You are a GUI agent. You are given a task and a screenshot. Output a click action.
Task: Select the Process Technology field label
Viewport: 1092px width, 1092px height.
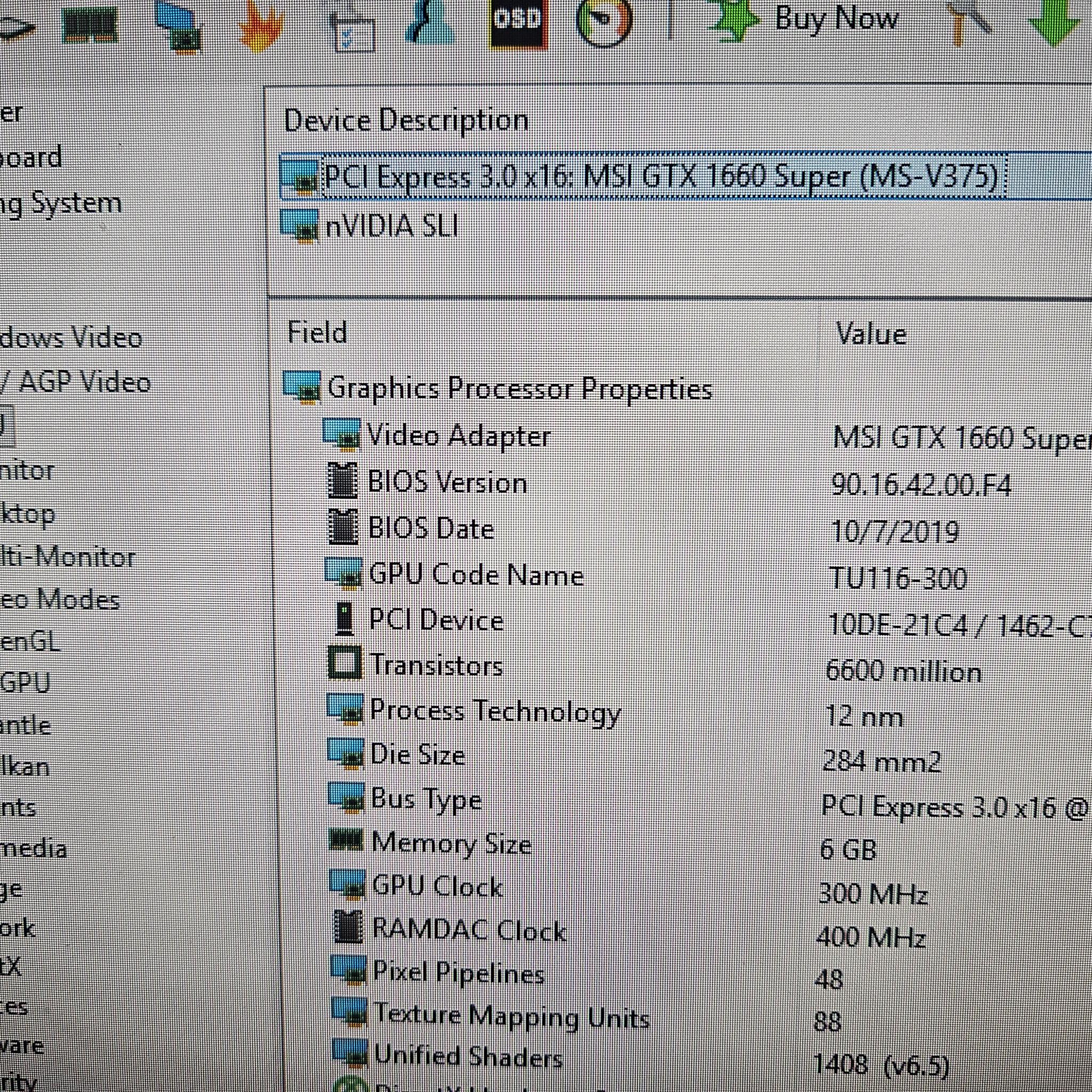(496, 712)
